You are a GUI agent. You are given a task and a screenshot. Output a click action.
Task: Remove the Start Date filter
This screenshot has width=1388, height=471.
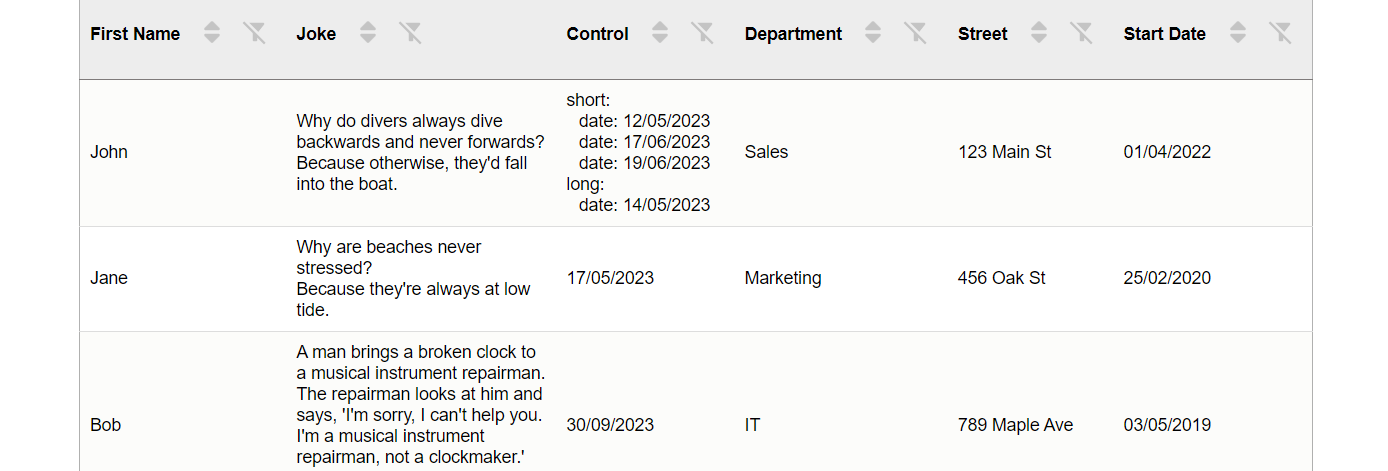(x=1281, y=33)
